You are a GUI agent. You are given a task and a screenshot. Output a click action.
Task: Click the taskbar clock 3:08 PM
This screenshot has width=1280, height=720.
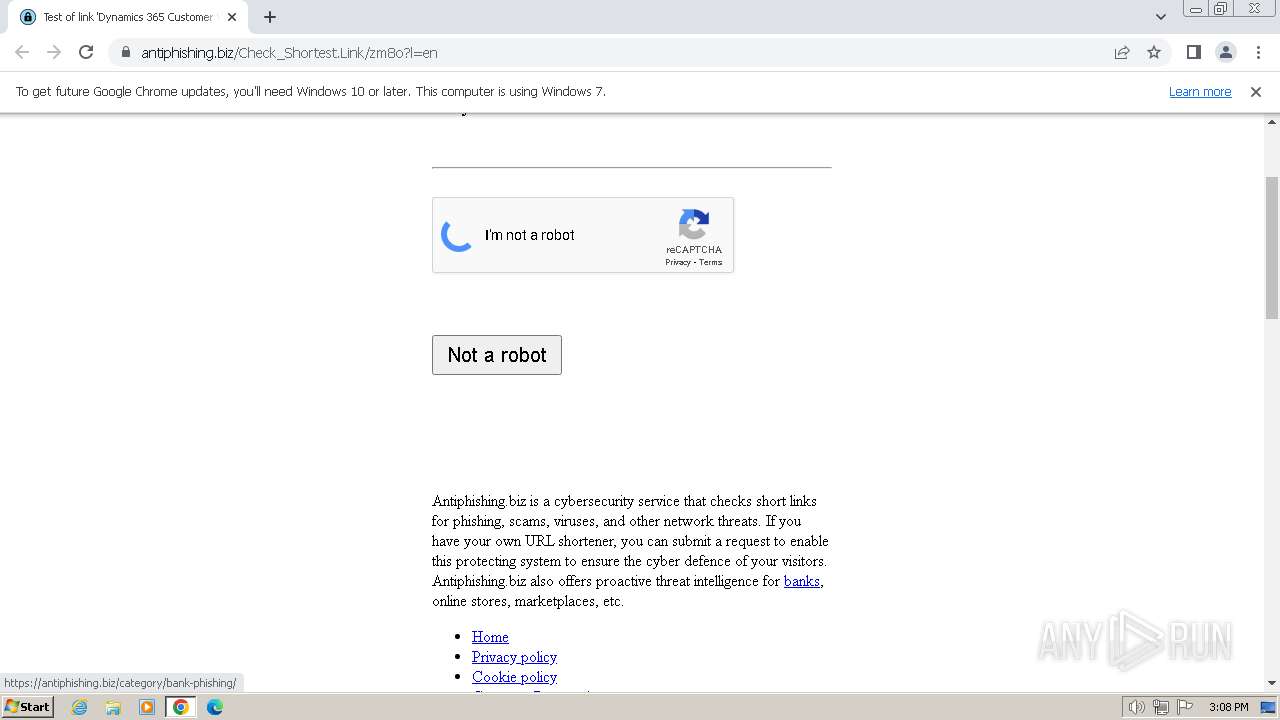(x=1228, y=707)
